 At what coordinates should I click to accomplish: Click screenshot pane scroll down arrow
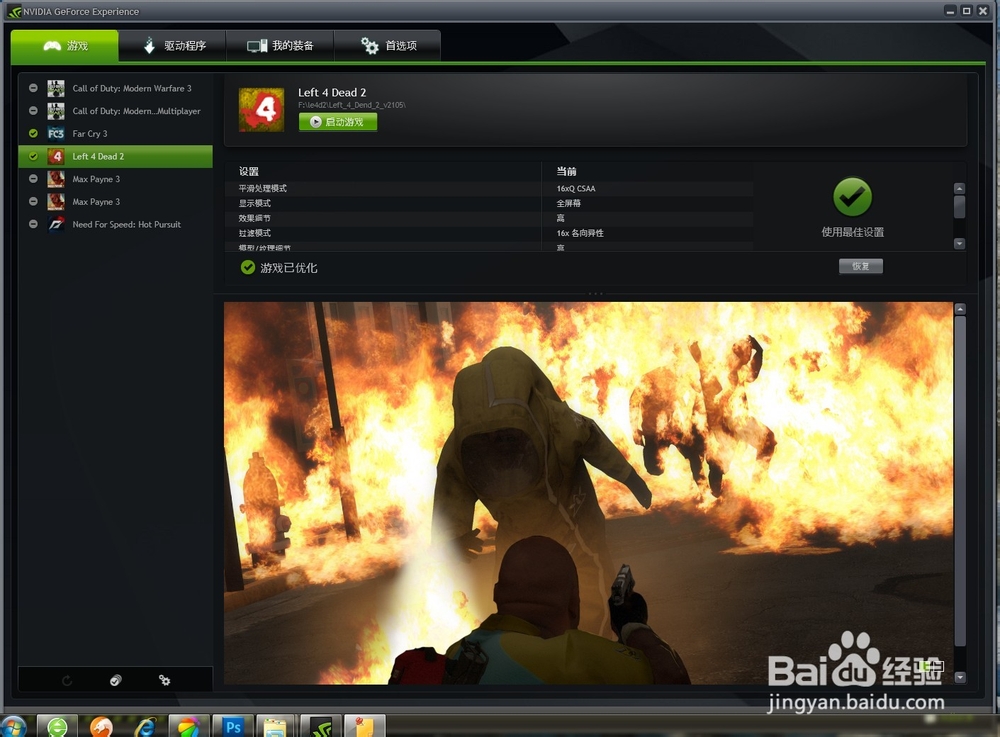pos(960,678)
